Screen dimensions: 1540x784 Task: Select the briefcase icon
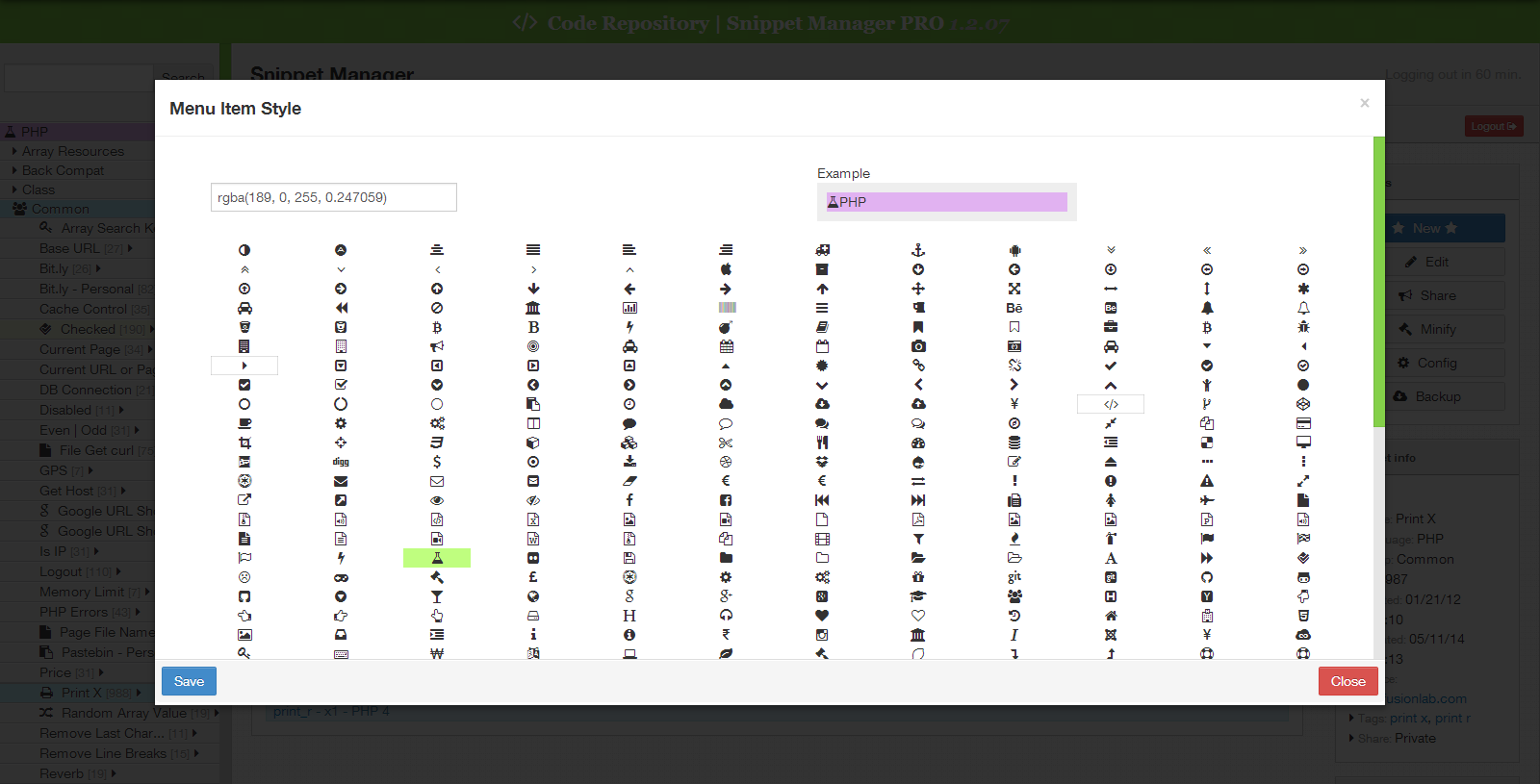pos(1111,327)
